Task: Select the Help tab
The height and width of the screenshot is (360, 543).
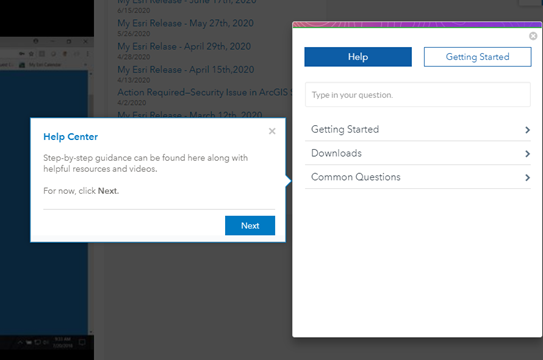Action: click(358, 57)
